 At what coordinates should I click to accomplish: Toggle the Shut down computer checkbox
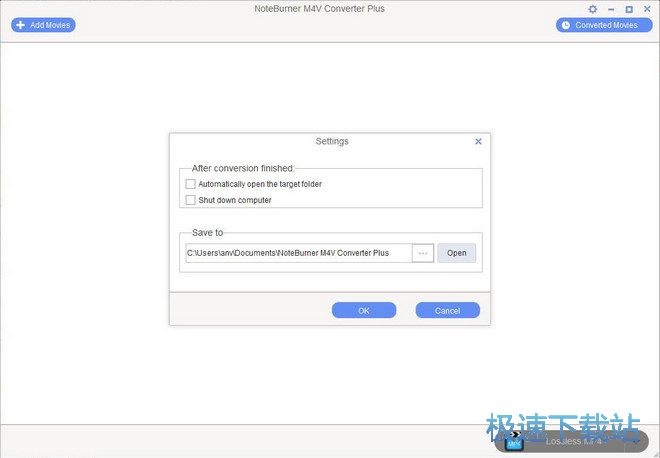[191, 200]
